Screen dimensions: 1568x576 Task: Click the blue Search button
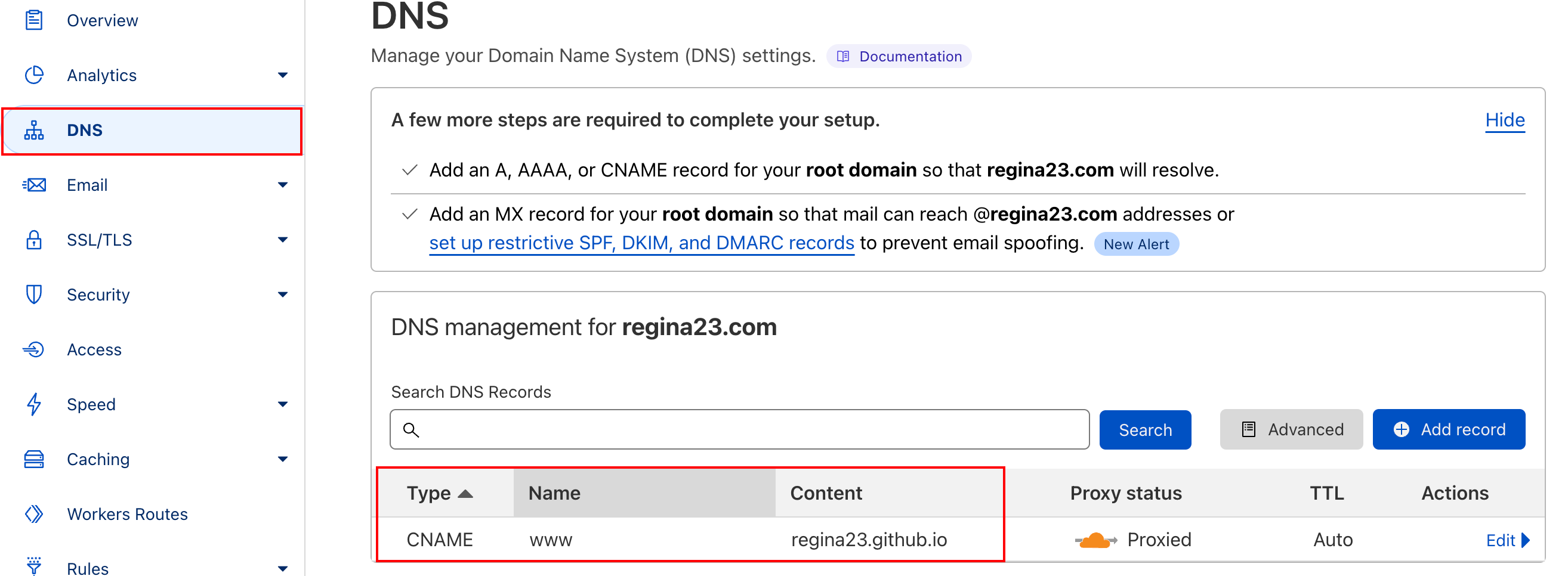point(1145,429)
